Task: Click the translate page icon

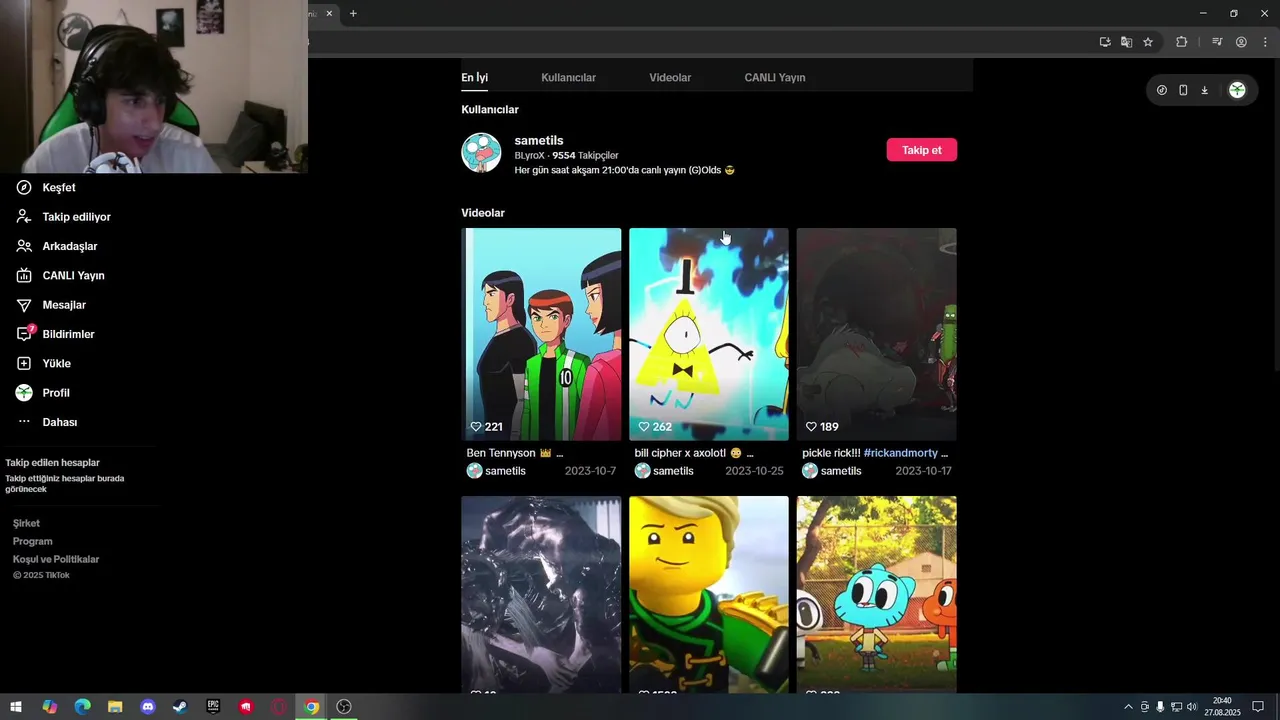Action: [1126, 42]
